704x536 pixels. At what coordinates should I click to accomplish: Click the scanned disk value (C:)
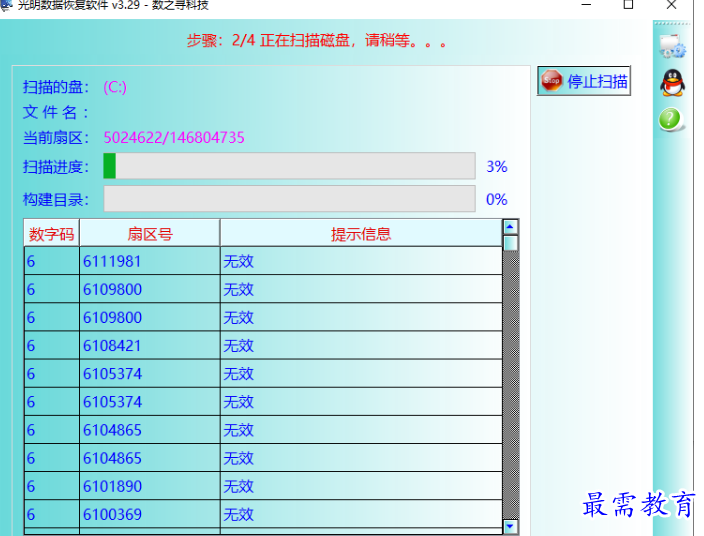click(115, 87)
